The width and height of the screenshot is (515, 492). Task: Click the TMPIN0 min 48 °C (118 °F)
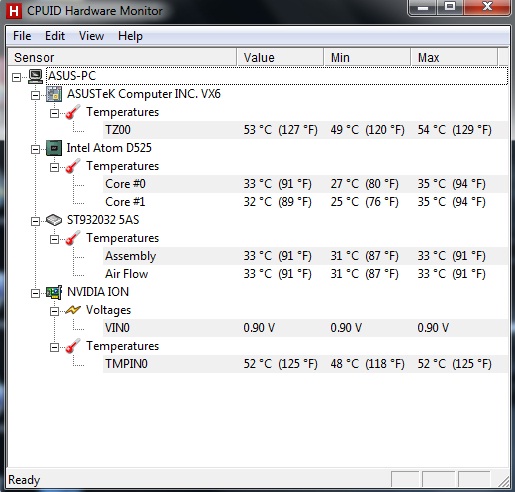click(x=367, y=364)
